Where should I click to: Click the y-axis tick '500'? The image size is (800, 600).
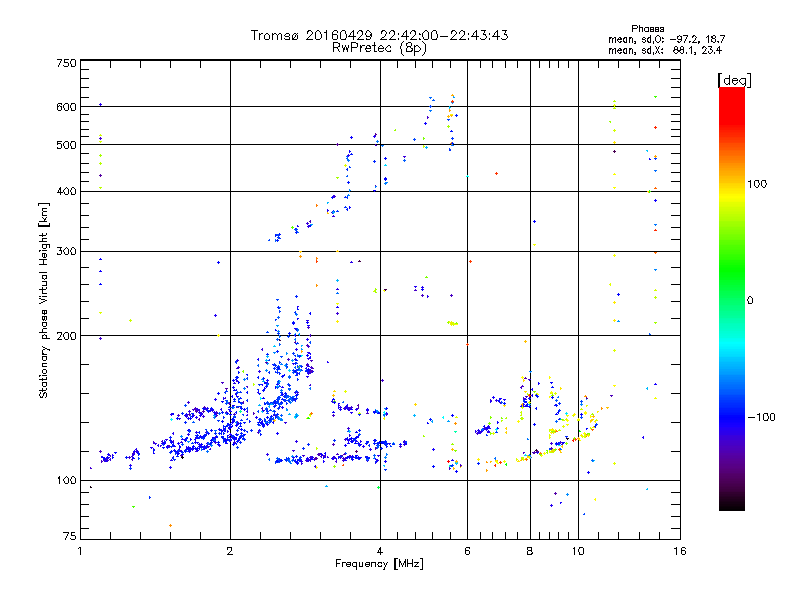click(66, 145)
